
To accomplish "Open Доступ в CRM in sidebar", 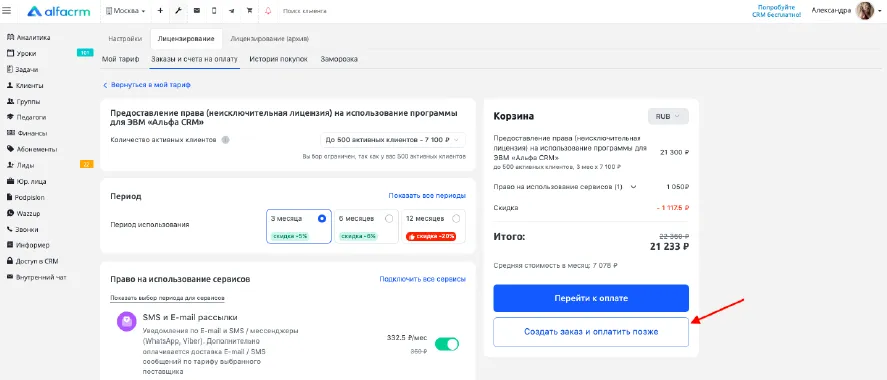I will pyautogui.click(x=37, y=261).
